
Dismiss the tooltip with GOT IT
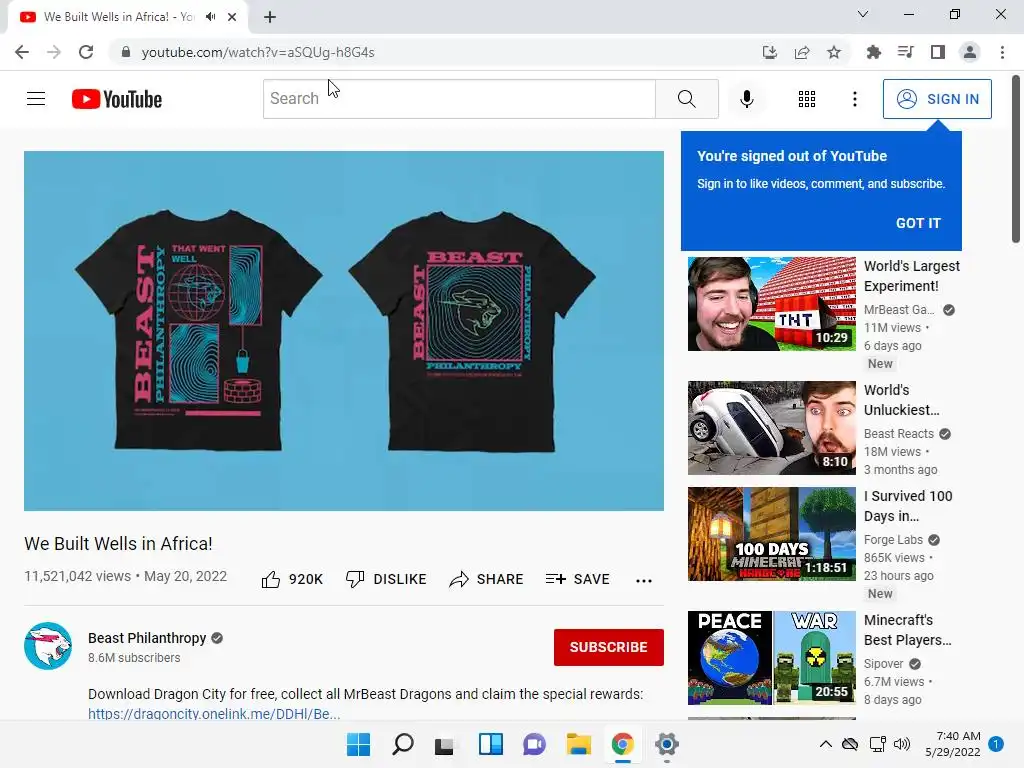918,223
